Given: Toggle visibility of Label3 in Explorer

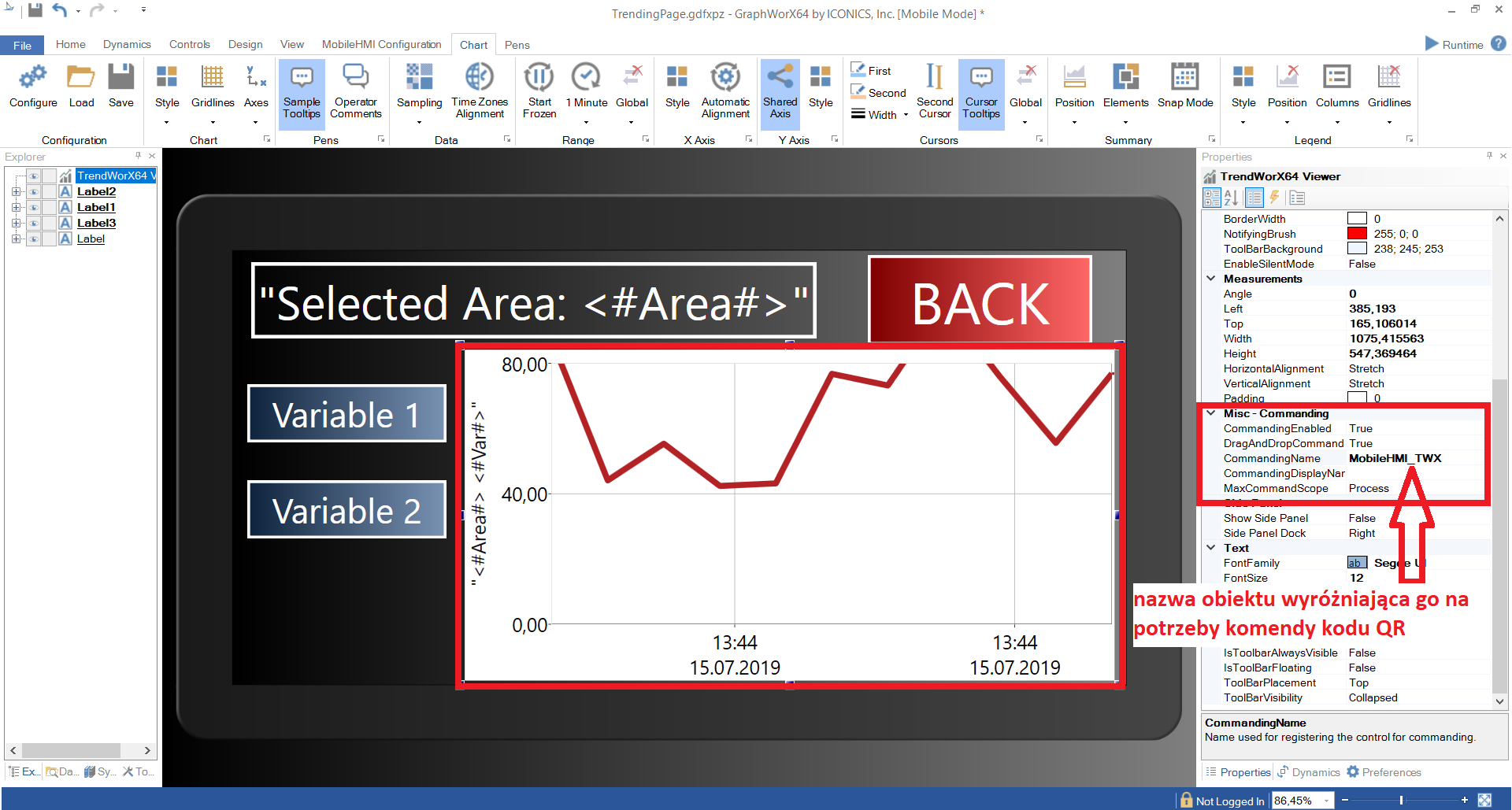Looking at the screenshot, I should [x=34, y=223].
